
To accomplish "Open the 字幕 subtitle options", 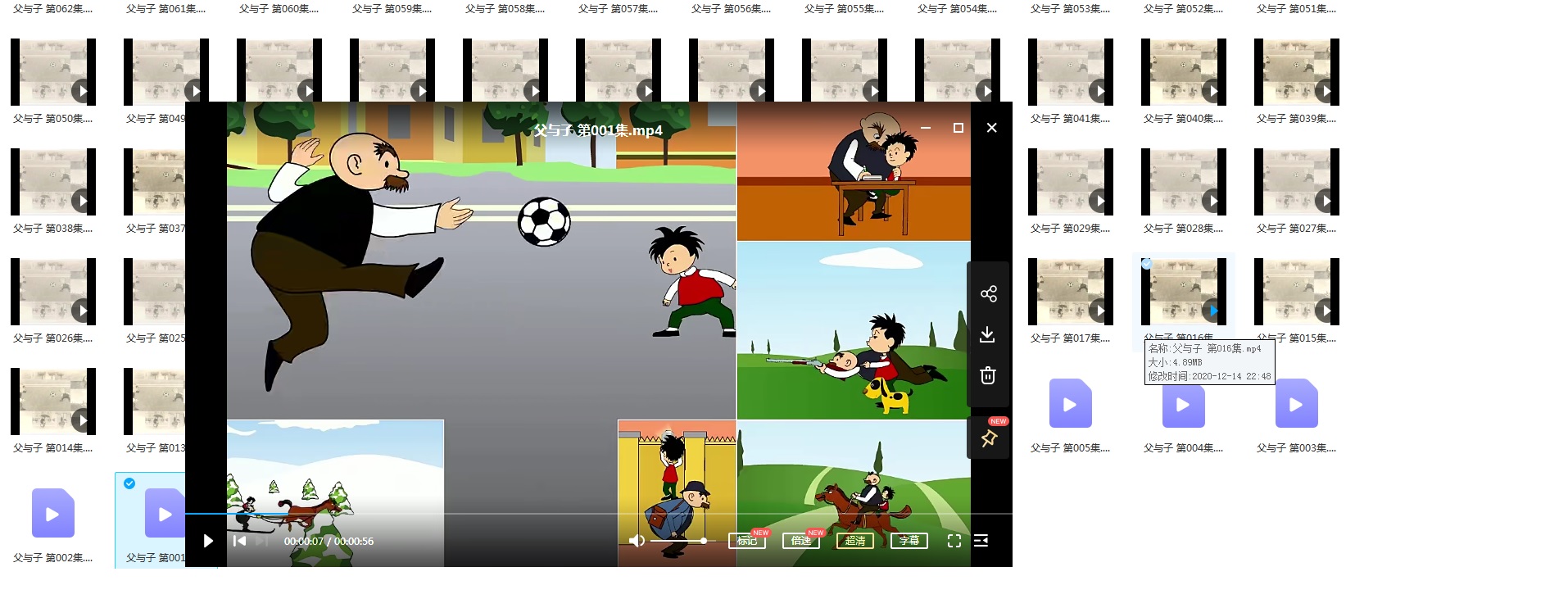I will click(x=909, y=541).
